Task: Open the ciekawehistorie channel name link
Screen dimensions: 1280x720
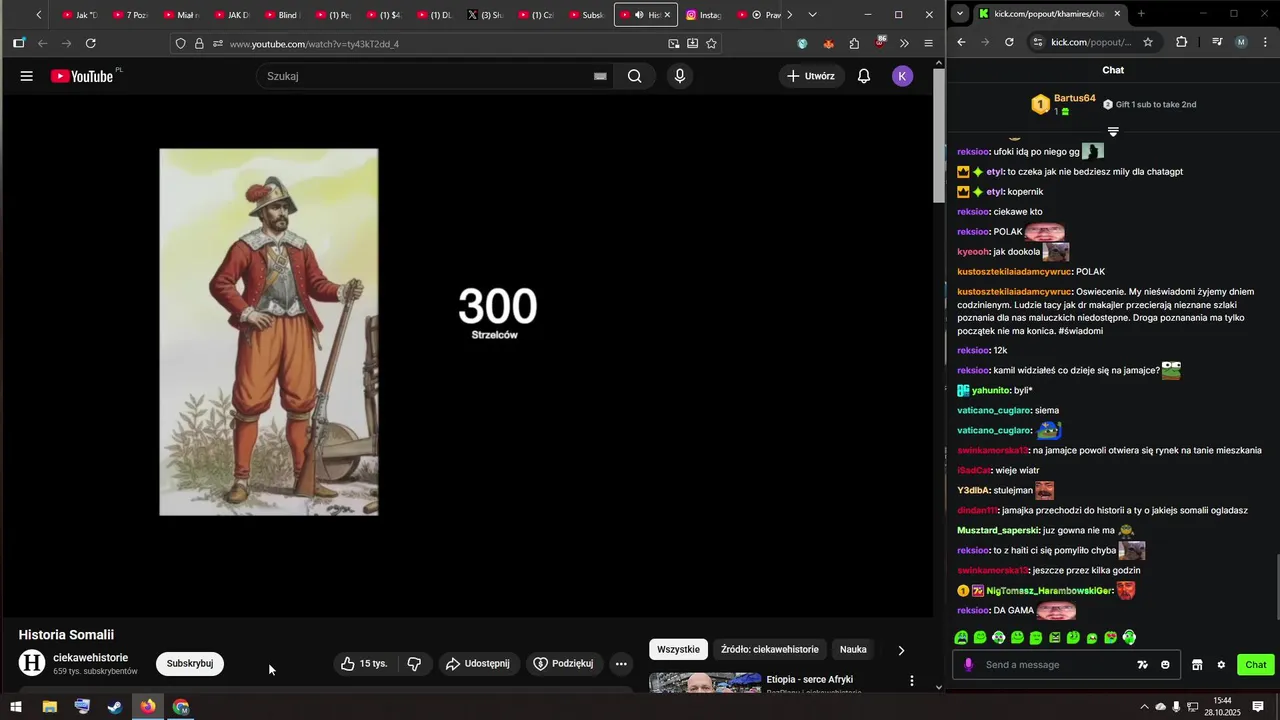Action: [x=90, y=657]
